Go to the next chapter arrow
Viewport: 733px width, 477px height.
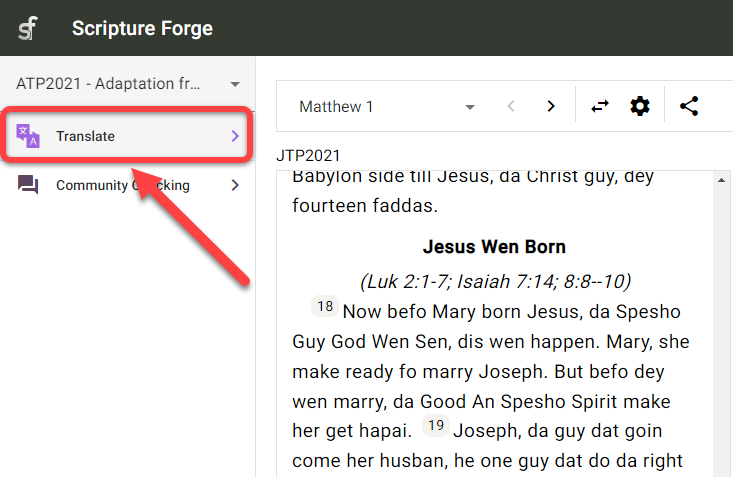(x=550, y=106)
